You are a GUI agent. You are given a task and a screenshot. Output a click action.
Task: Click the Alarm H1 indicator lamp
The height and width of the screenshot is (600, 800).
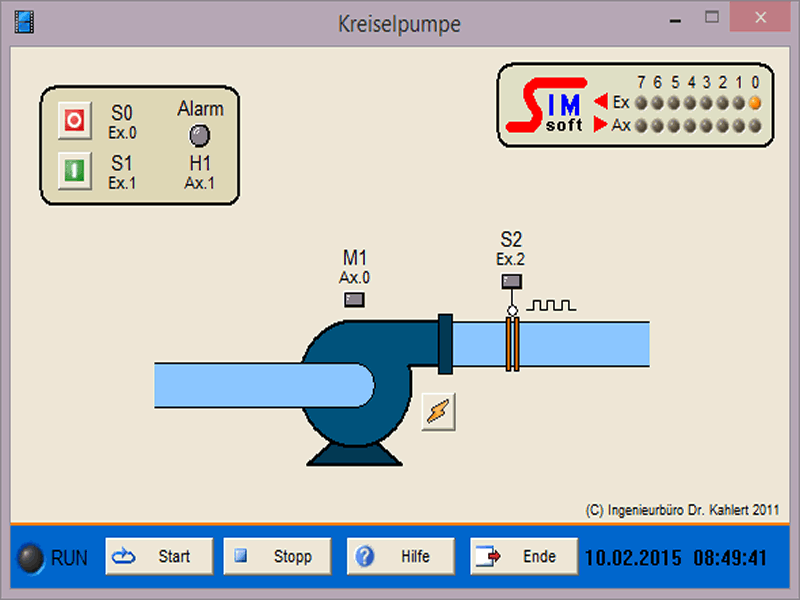[x=200, y=134]
